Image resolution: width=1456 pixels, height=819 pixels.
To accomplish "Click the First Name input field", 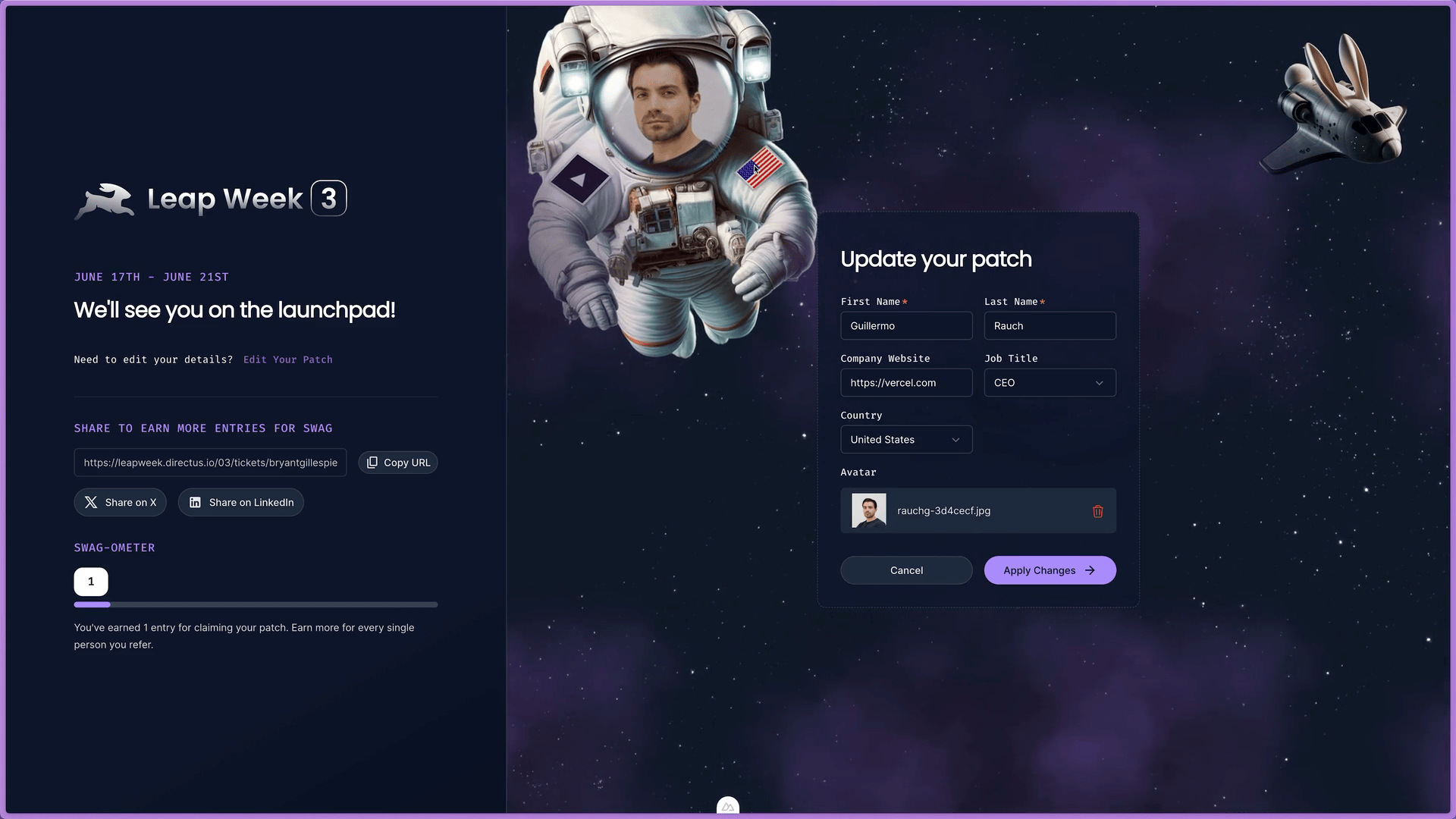I will tap(905, 326).
